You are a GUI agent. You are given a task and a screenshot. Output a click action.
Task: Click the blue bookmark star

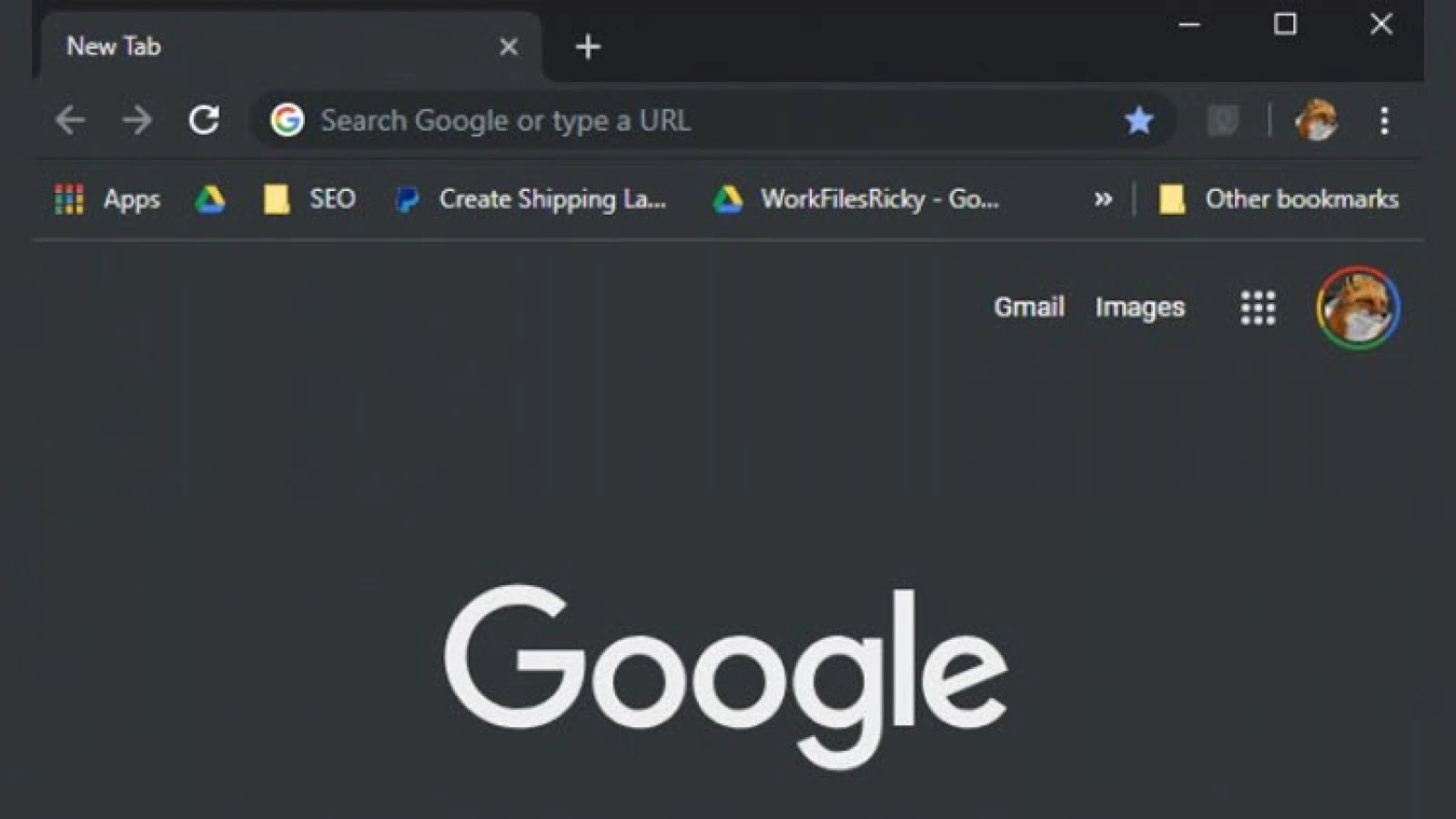1138,120
